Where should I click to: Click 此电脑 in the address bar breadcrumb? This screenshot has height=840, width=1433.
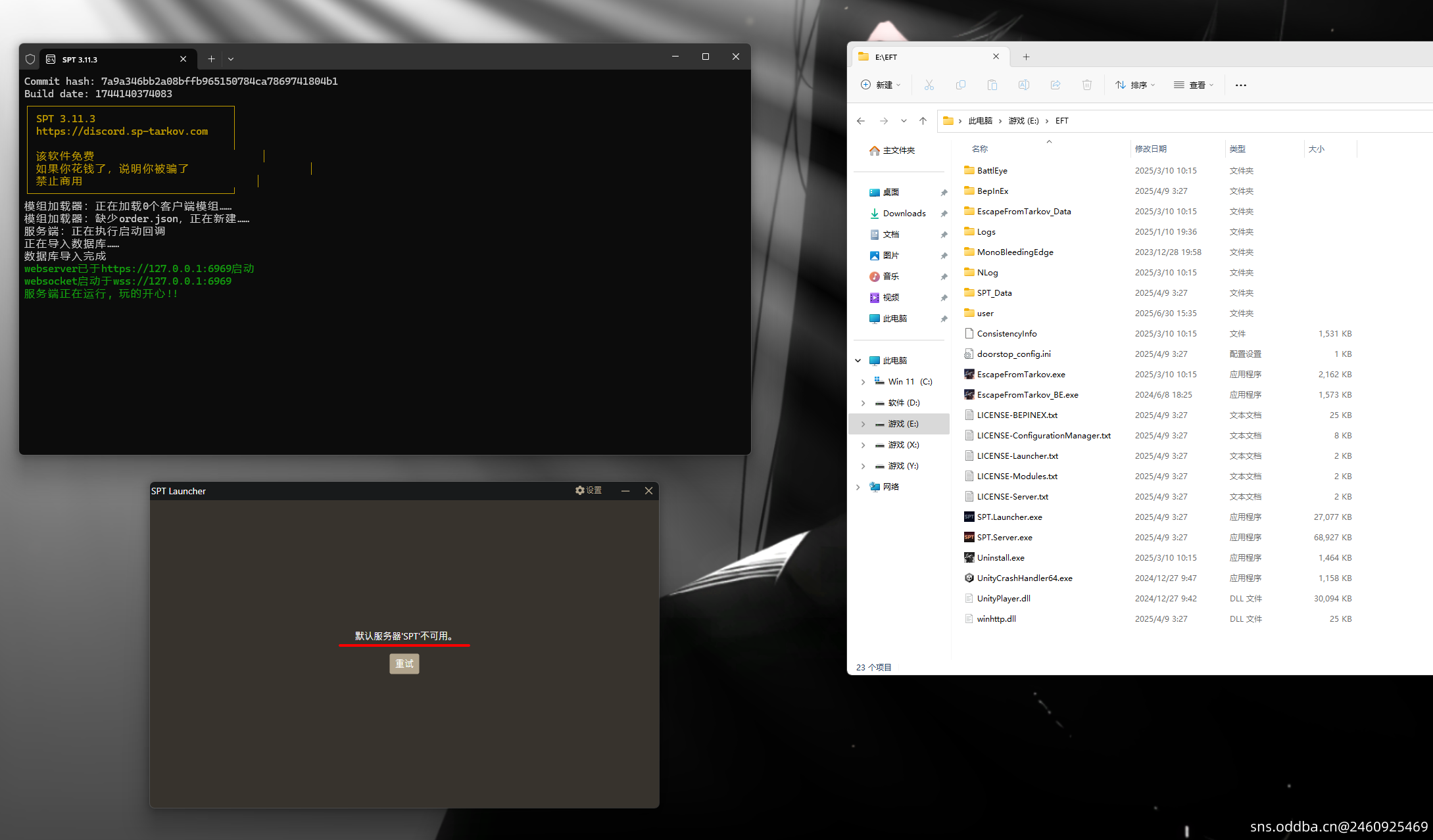[x=981, y=121]
